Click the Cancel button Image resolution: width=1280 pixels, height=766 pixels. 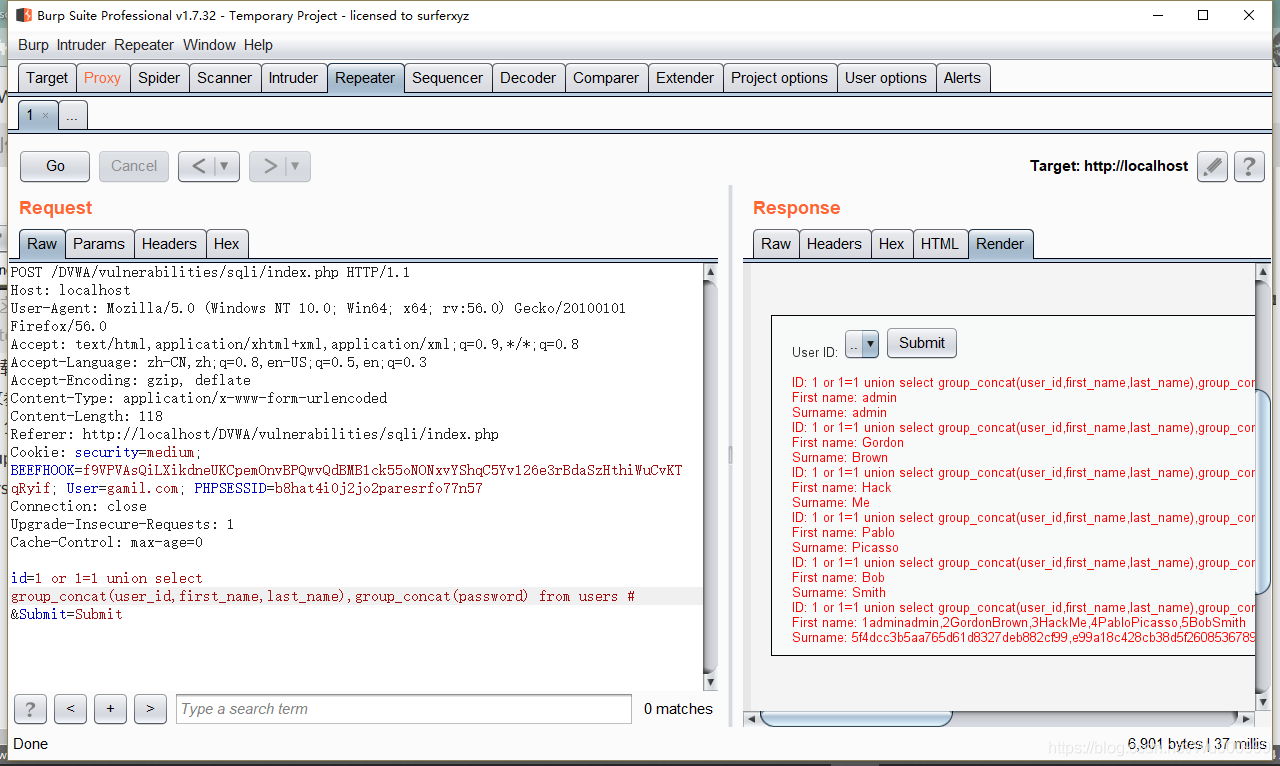[x=134, y=166]
